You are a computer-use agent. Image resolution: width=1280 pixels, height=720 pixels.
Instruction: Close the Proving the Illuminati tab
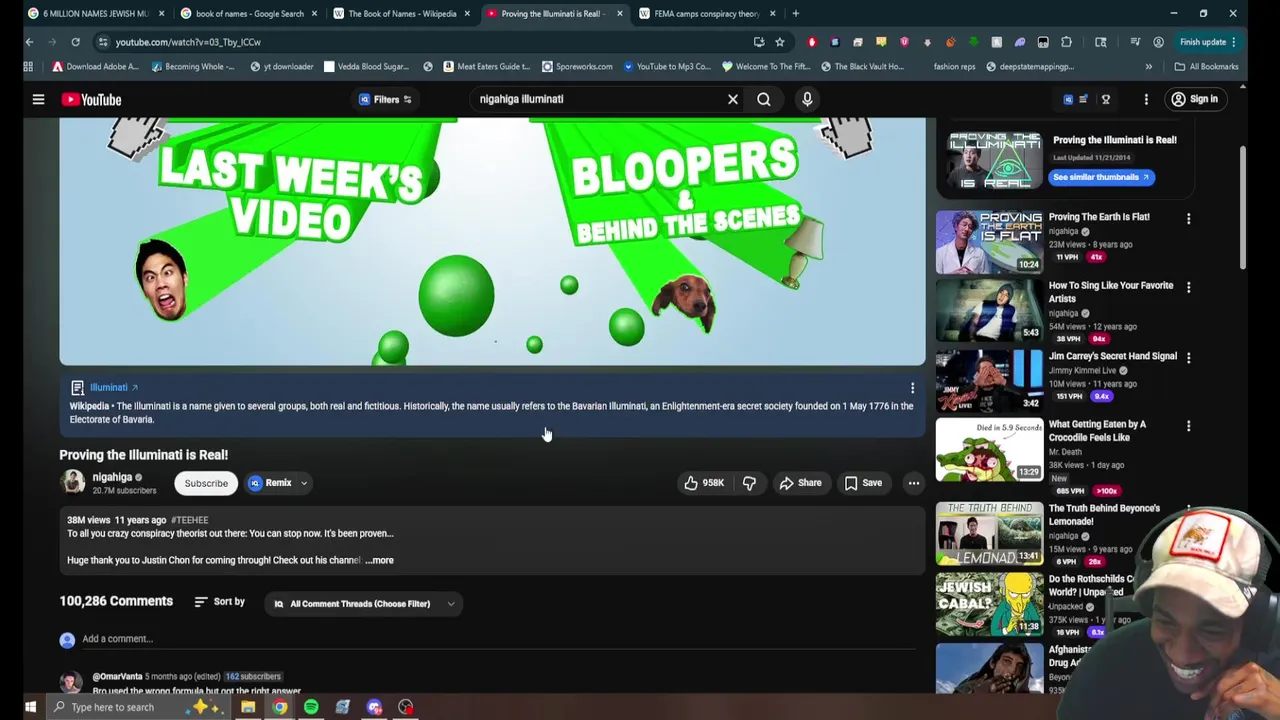point(620,13)
